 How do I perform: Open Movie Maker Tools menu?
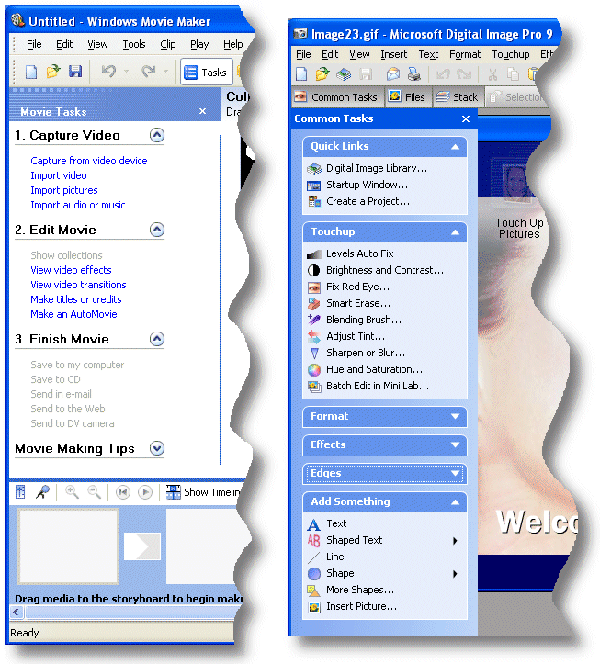coord(134,44)
